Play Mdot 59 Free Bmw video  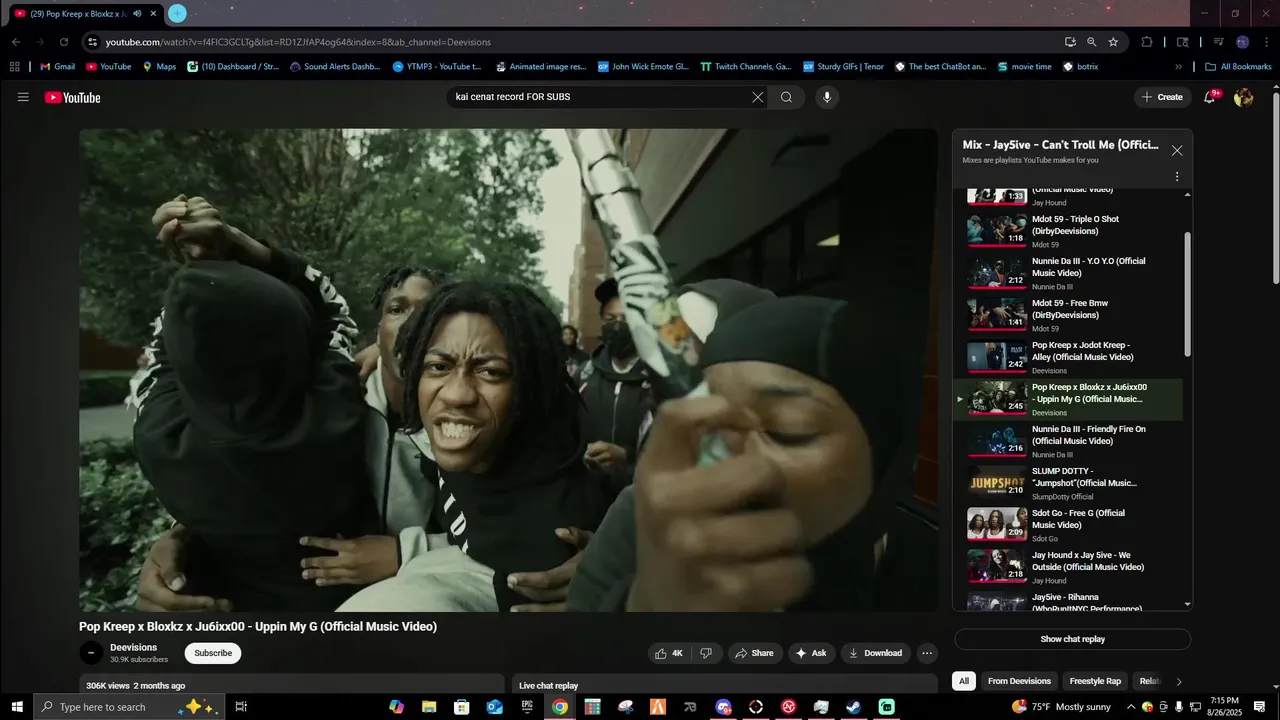coord(1067,314)
